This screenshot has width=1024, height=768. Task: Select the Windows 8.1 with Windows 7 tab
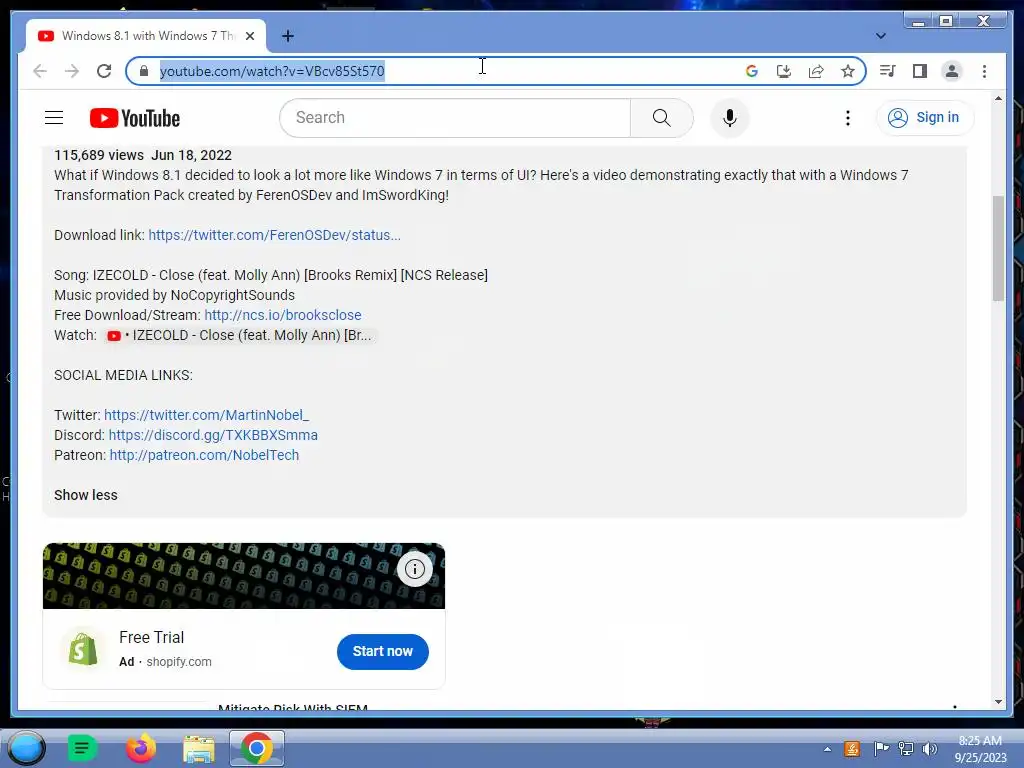pos(146,36)
